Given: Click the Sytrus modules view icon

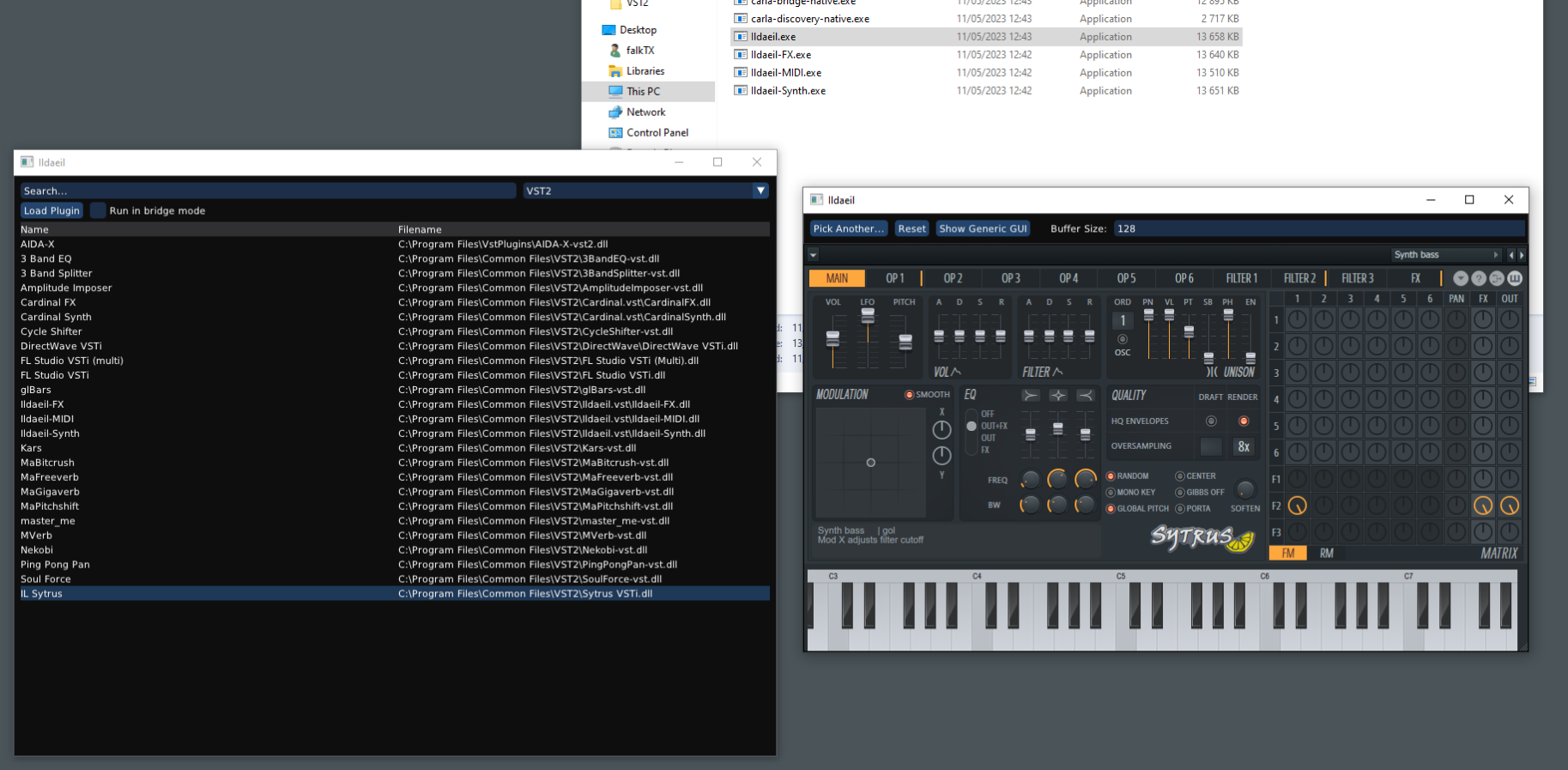Looking at the screenshot, I should [1497, 278].
